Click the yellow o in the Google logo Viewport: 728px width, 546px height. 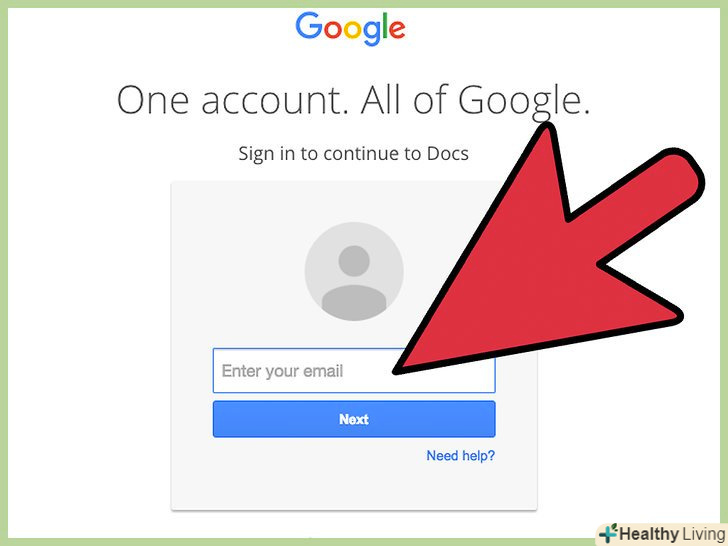tap(352, 29)
